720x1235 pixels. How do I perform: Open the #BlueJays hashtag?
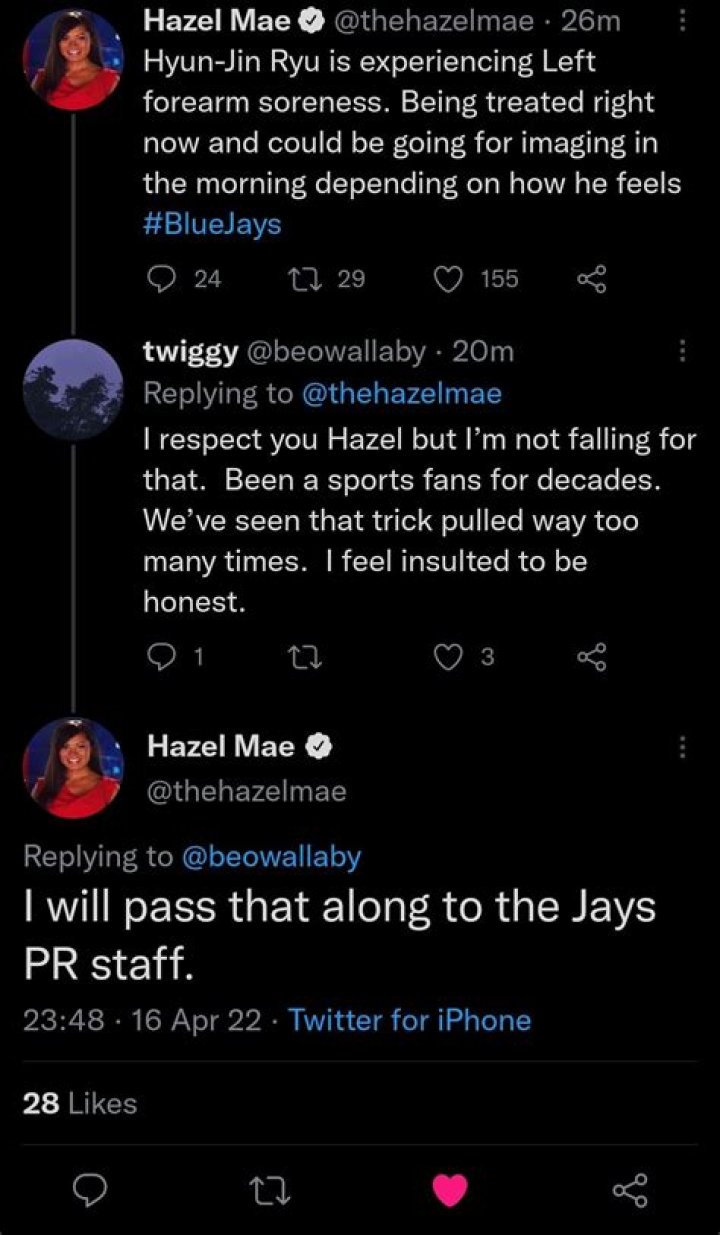[x=213, y=223]
